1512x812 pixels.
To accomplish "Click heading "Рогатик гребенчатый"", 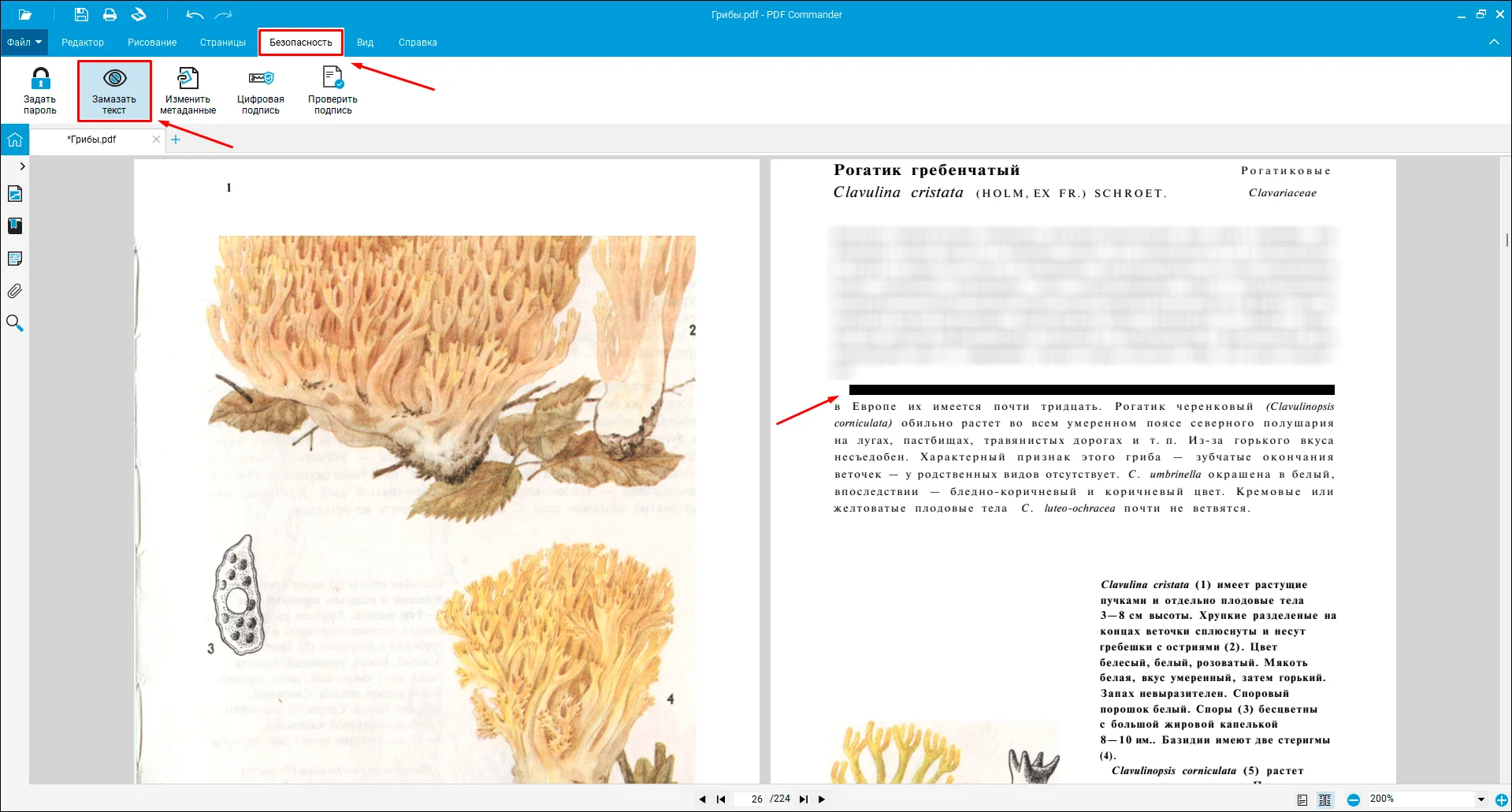I will pyautogui.click(x=927, y=170).
